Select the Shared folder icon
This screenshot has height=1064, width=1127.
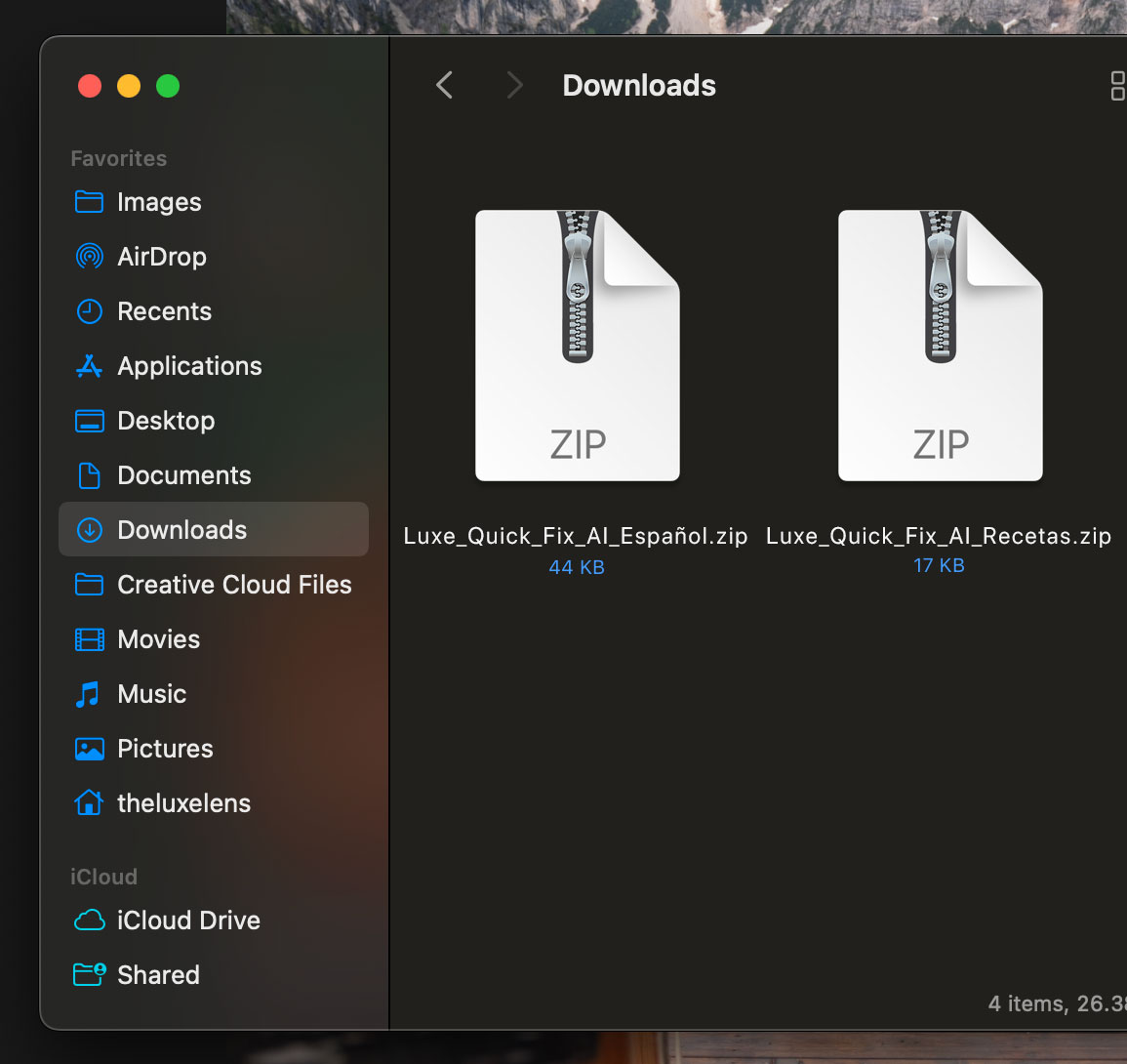click(89, 974)
